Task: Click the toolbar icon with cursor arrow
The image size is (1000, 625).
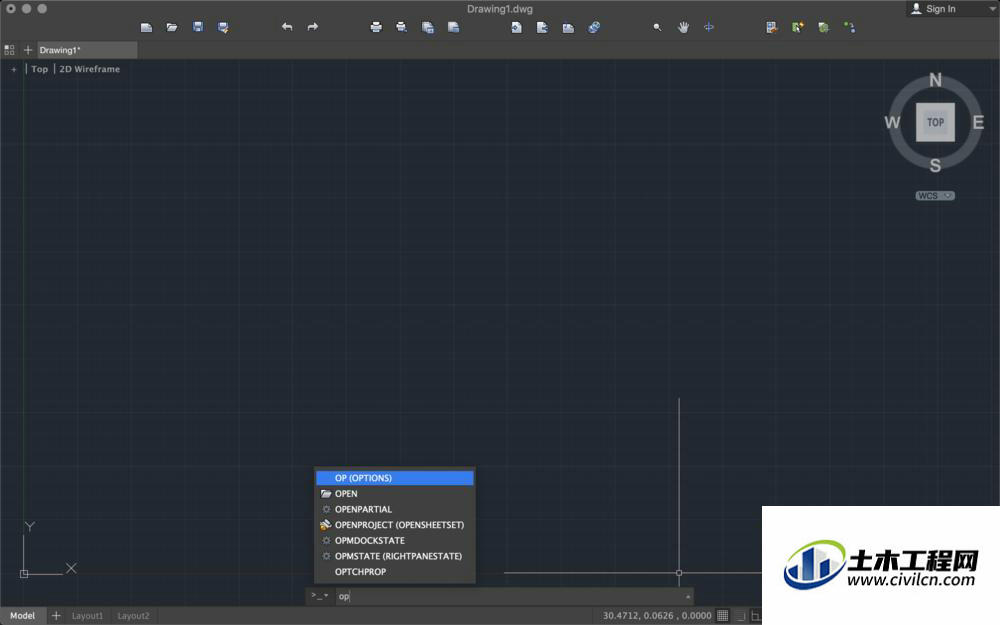Action: coord(798,27)
